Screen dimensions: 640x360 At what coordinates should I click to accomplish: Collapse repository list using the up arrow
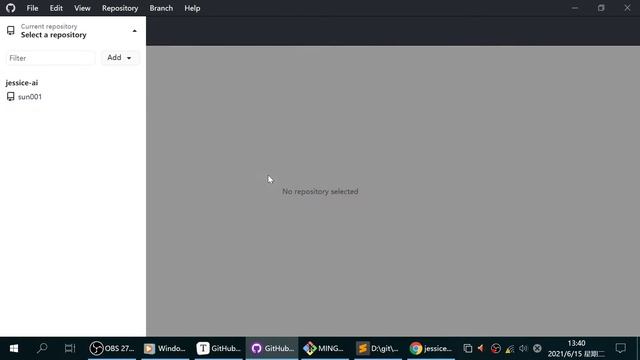[x=134, y=31]
